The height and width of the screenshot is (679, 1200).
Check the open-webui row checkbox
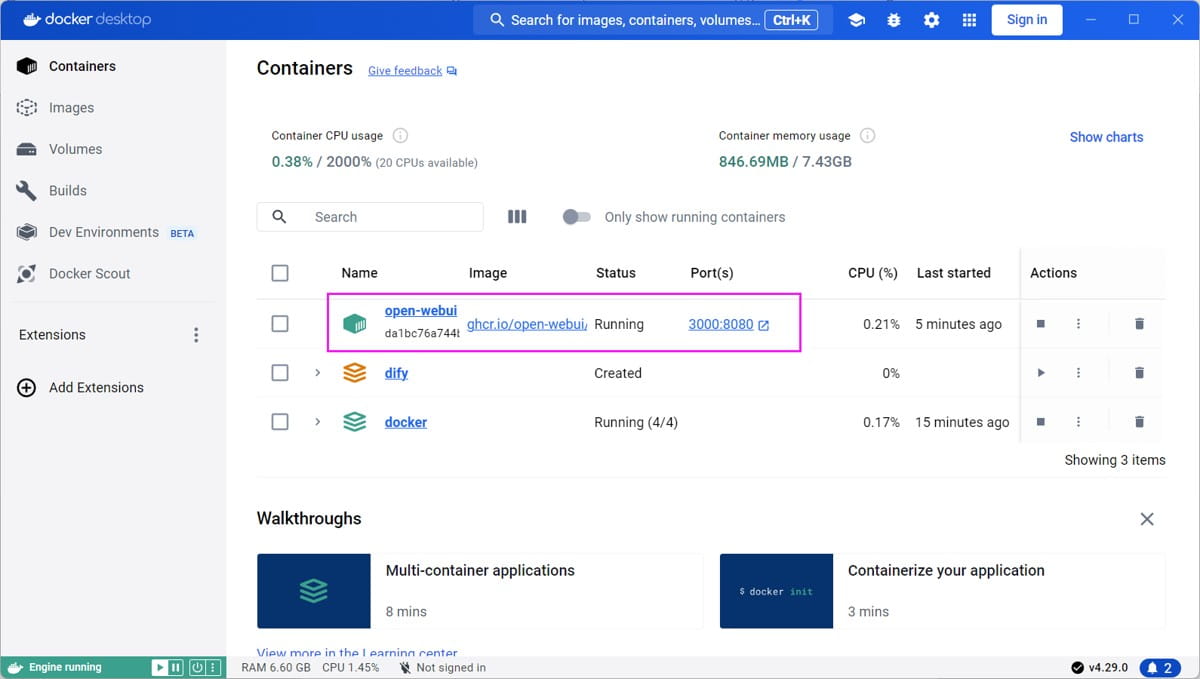point(280,324)
